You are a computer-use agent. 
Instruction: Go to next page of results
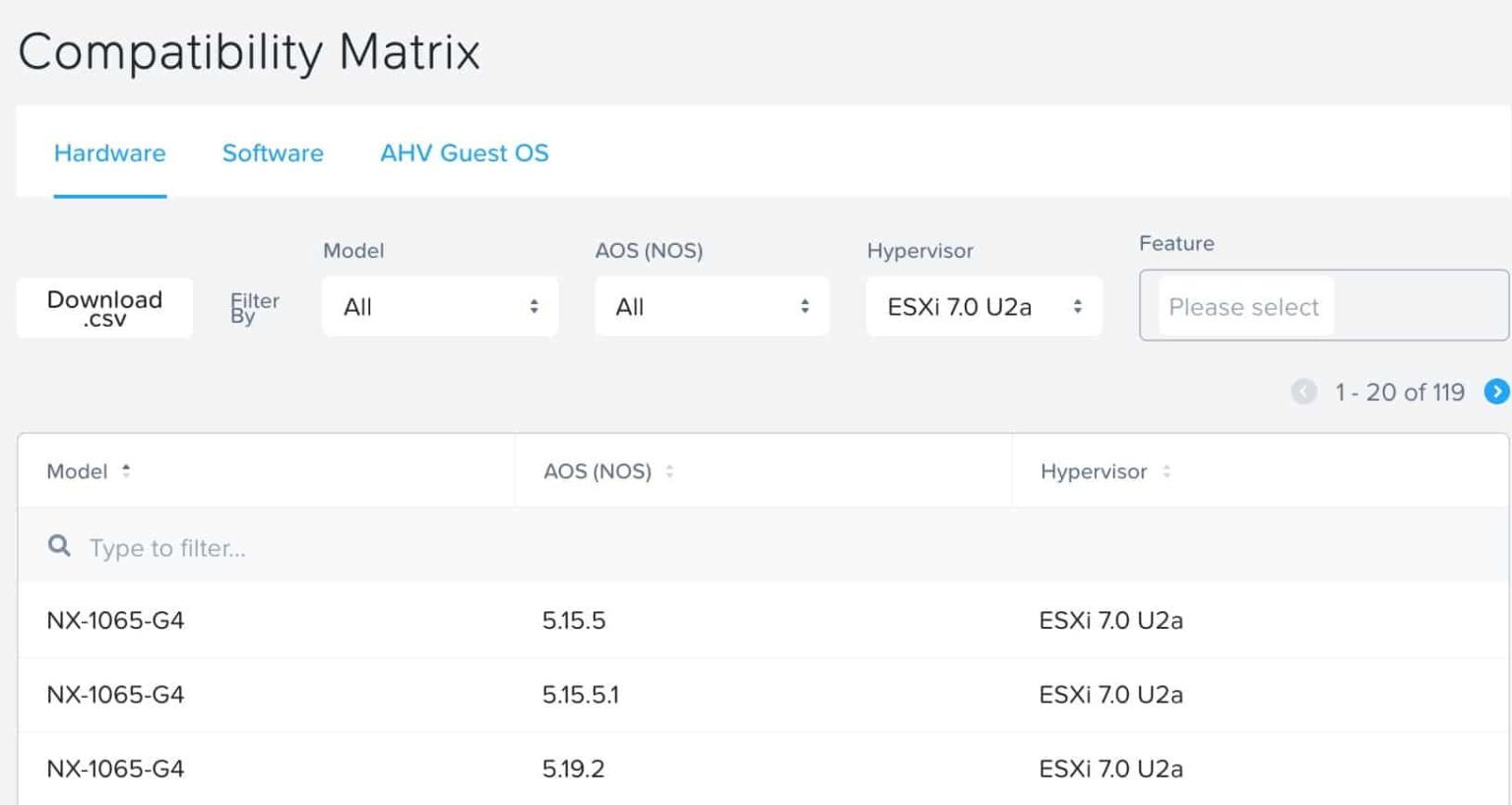(1496, 392)
